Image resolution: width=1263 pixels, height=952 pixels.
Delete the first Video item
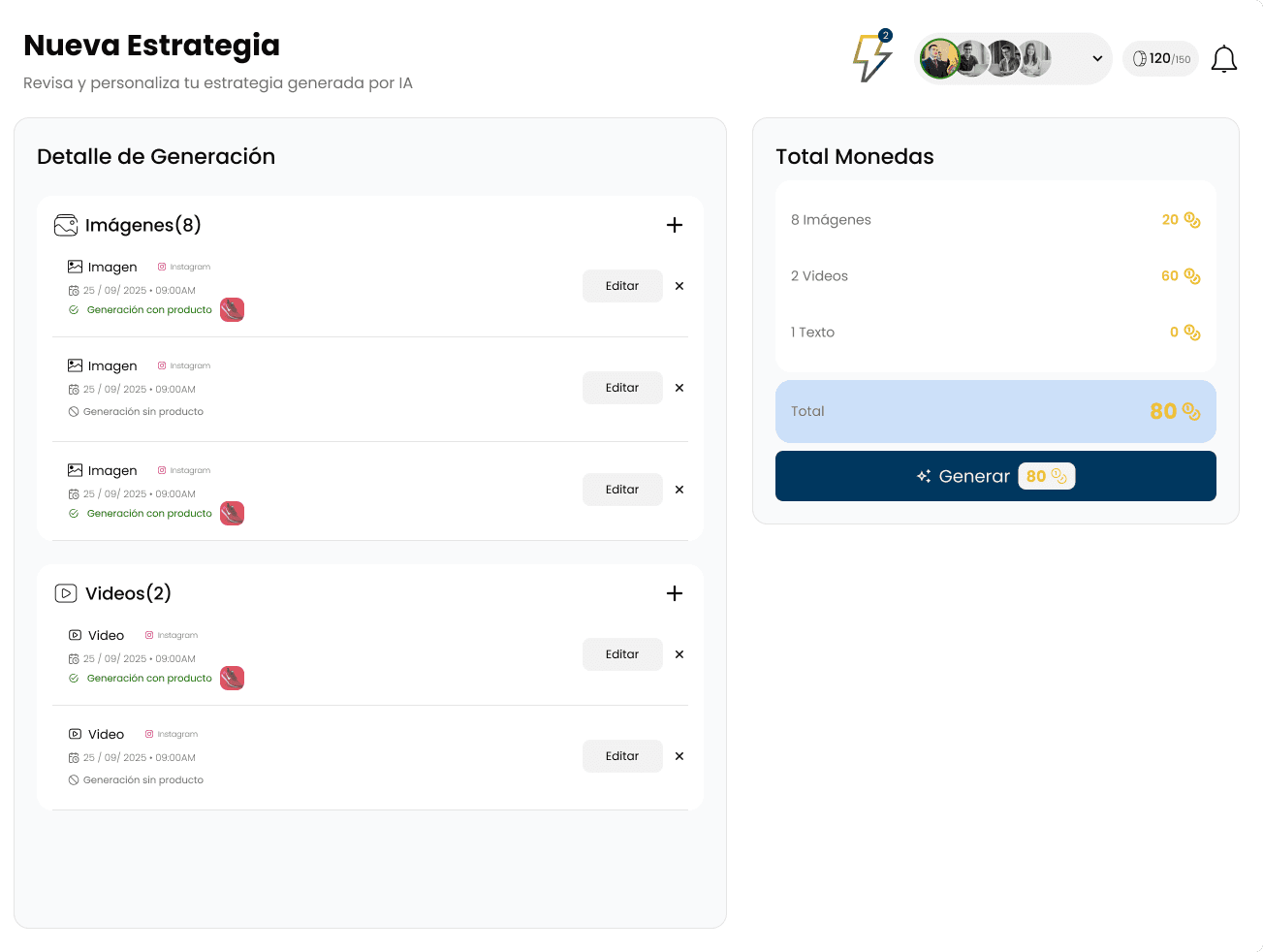click(679, 654)
